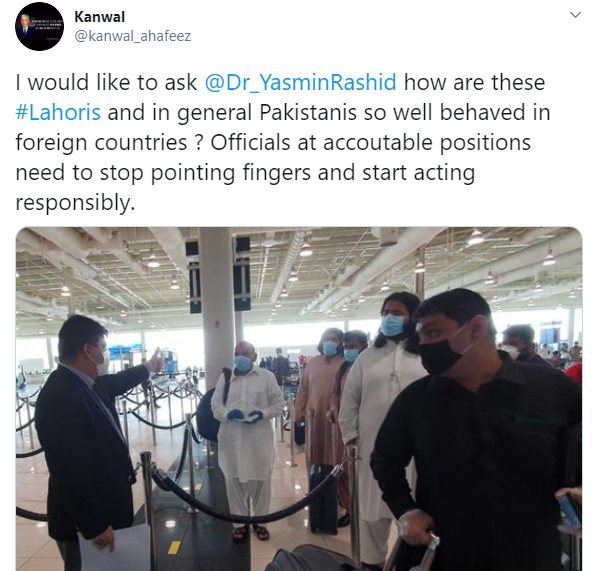The width and height of the screenshot is (595, 571).
Task: Open the @kanwal_ahafeez handle
Action: tap(133, 36)
